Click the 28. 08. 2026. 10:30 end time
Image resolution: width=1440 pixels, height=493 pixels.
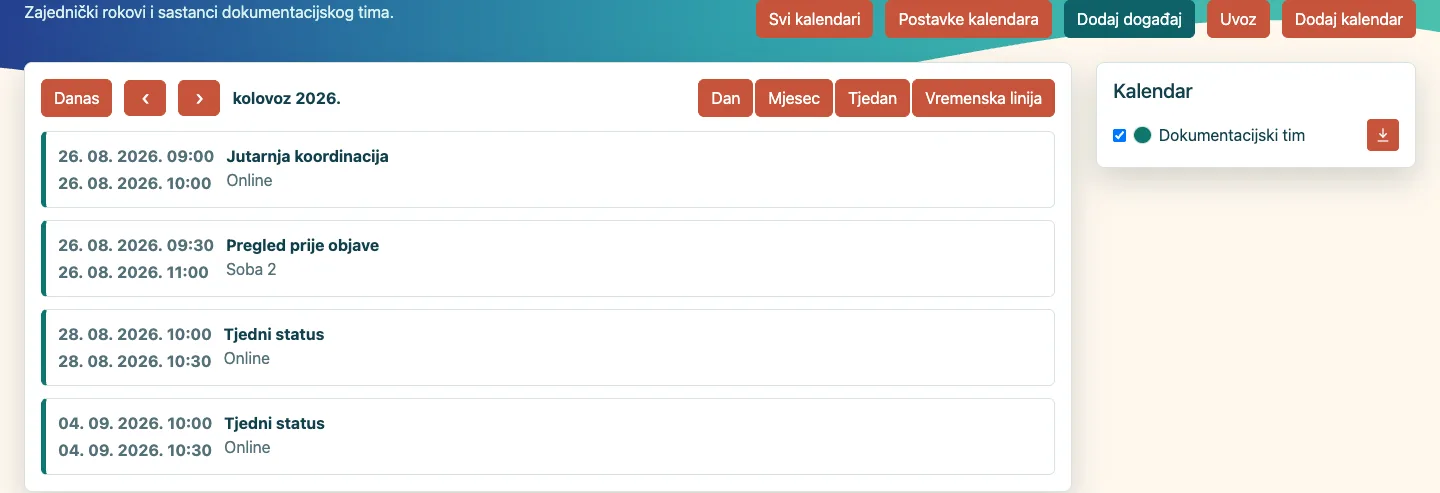pos(135,361)
